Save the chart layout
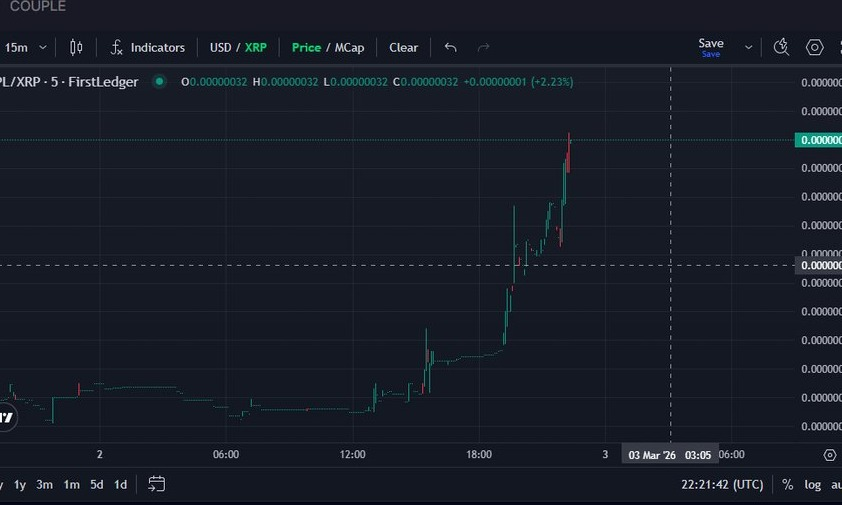The height and width of the screenshot is (505, 842). (x=710, y=47)
